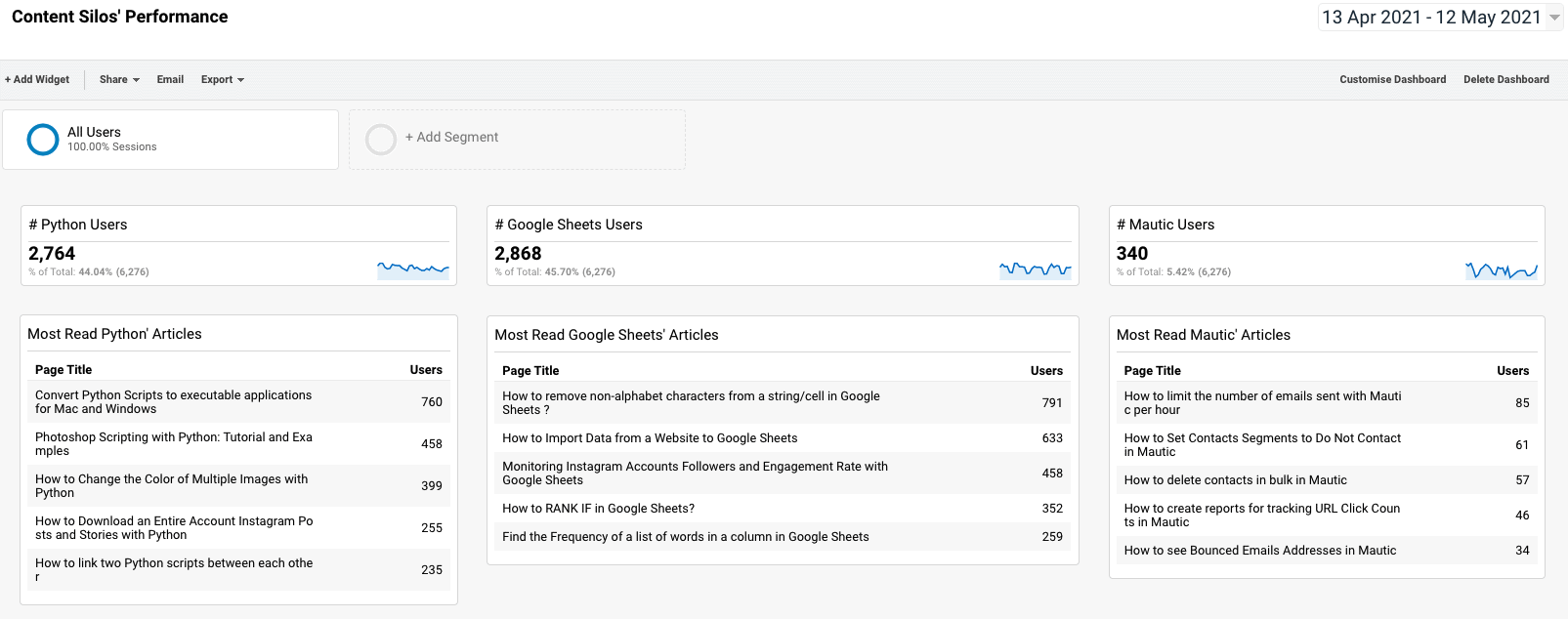Open the Export dropdown menu
Image resolution: width=1568 pixels, height=619 pixels.
[223, 80]
